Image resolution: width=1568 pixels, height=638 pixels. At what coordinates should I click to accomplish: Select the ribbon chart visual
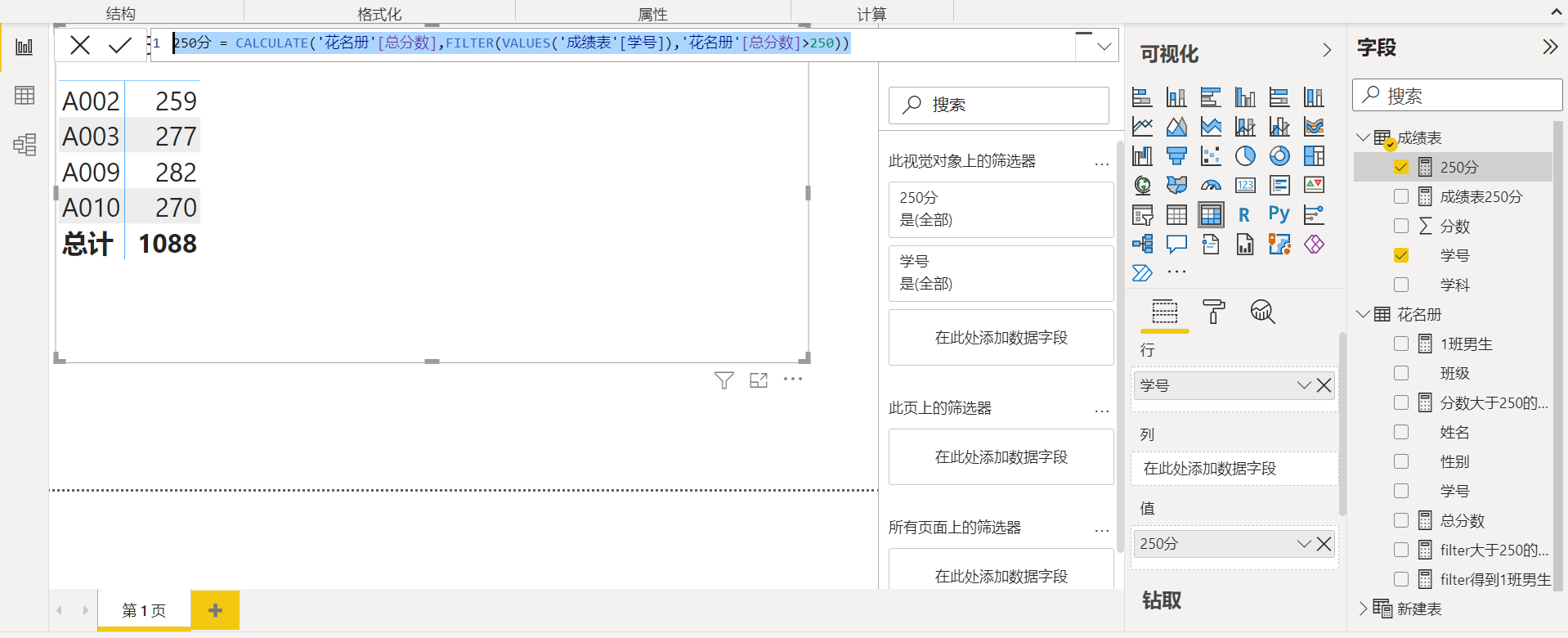(1314, 127)
